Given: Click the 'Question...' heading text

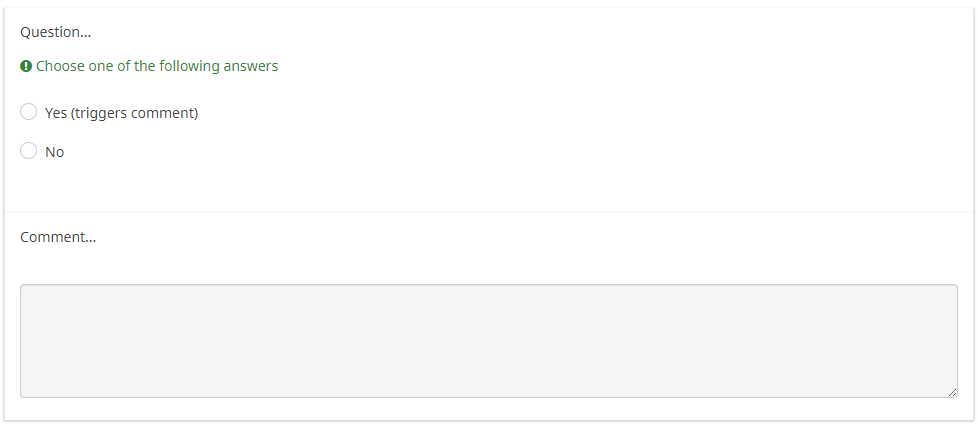Looking at the screenshot, I should click(x=56, y=32).
